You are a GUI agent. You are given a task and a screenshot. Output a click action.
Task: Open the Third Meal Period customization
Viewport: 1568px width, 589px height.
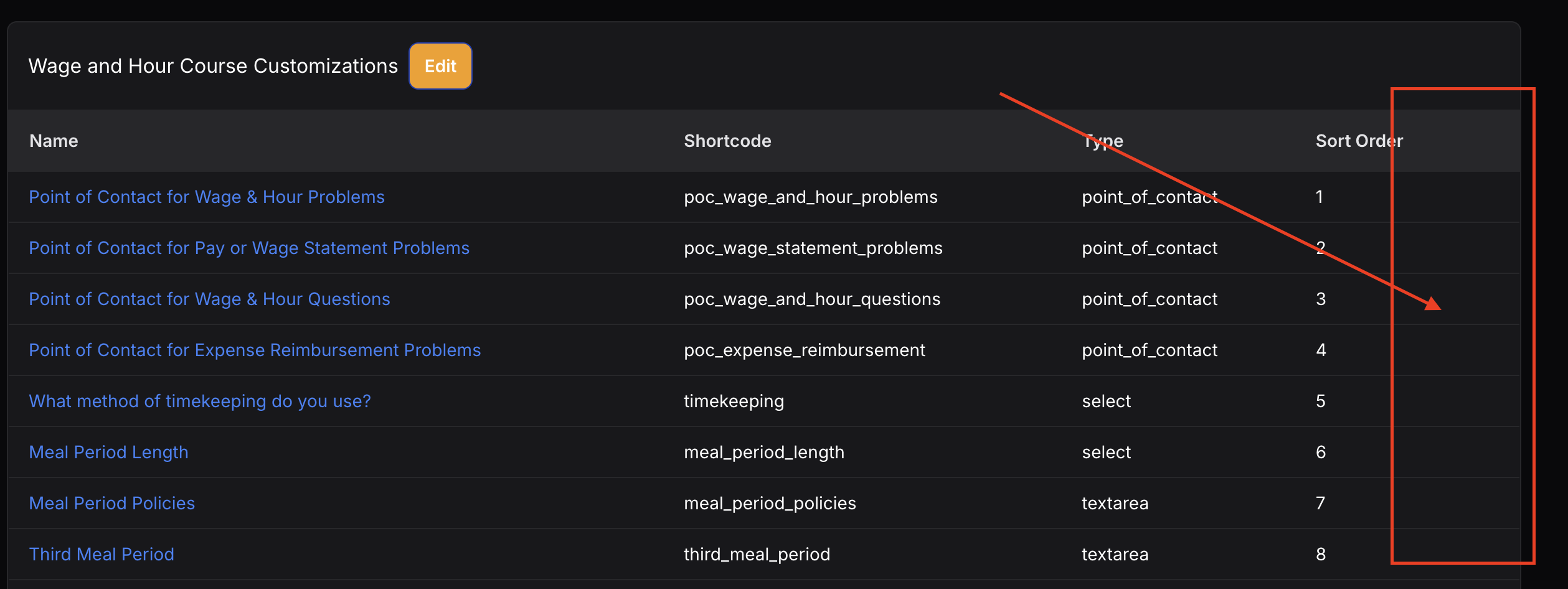(x=102, y=554)
